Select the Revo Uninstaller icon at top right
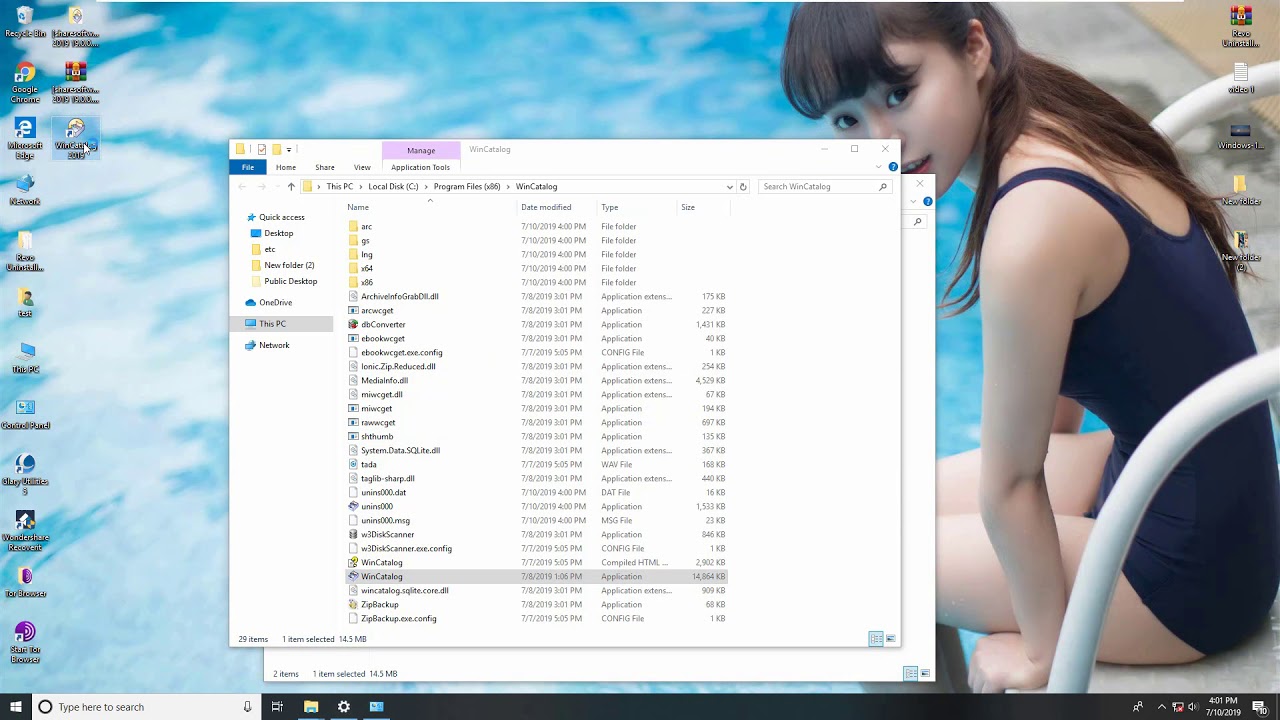Viewport: 1280px width, 720px height. coord(1241,26)
